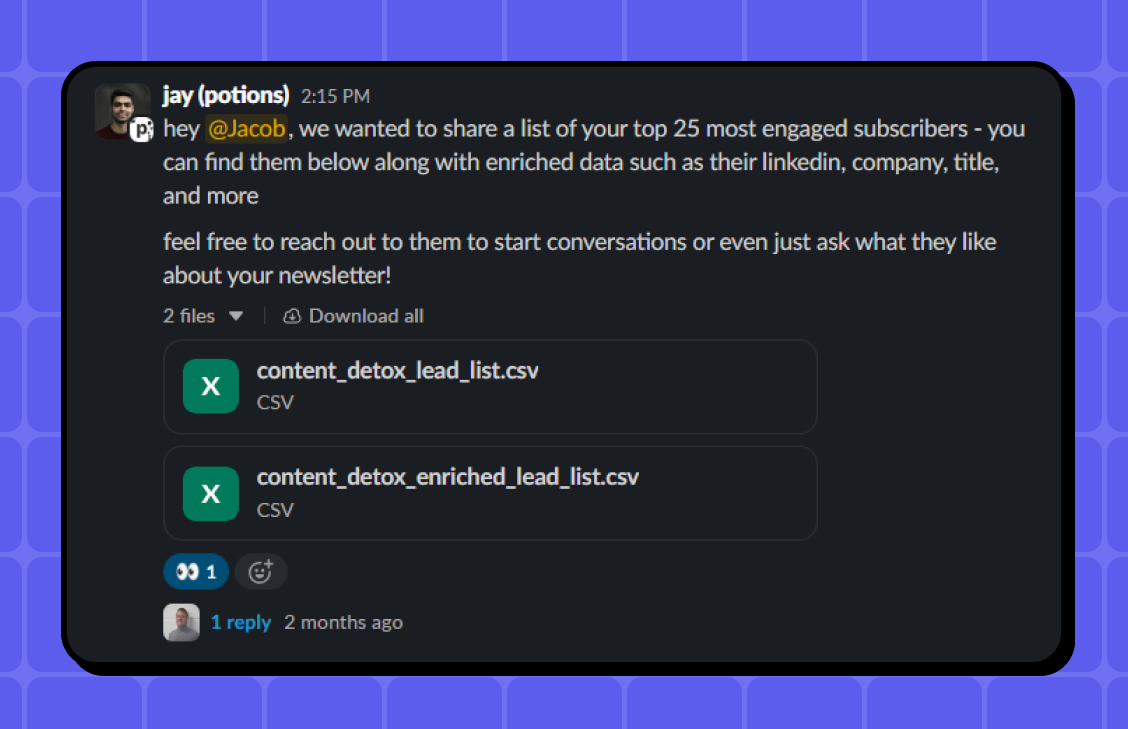The image size is (1128, 729).
Task: Open jay's profile picture
Action: pyautogui.click(x=120, y=109)
